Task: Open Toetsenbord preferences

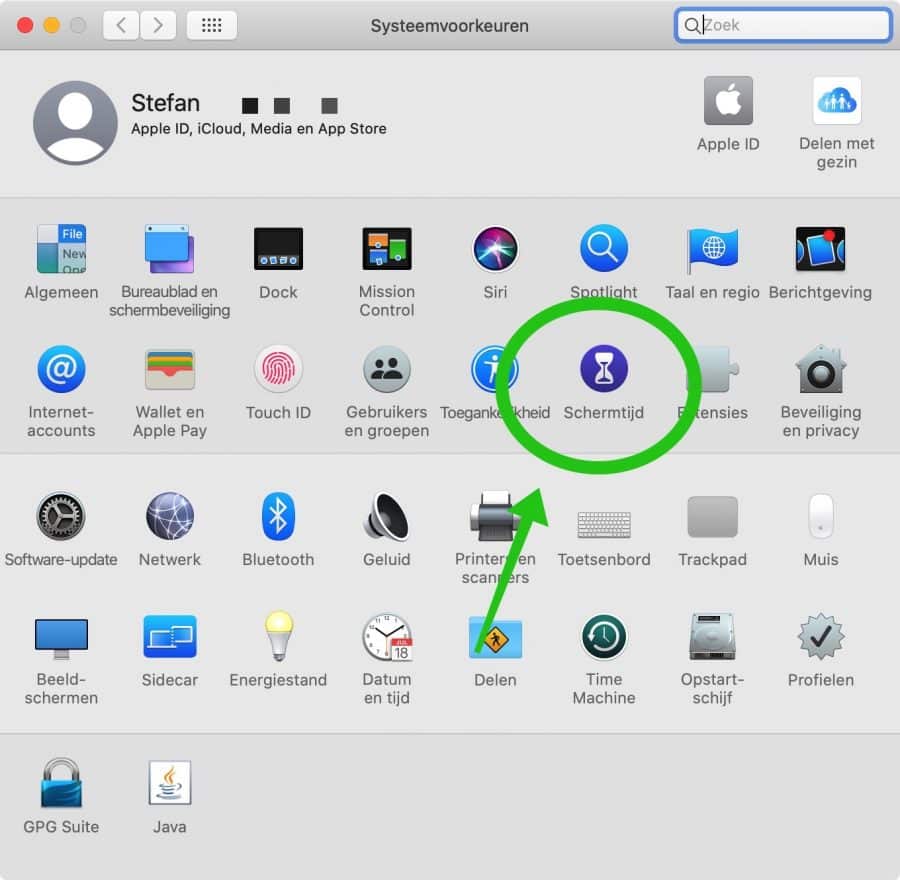Action: point(604,524)
